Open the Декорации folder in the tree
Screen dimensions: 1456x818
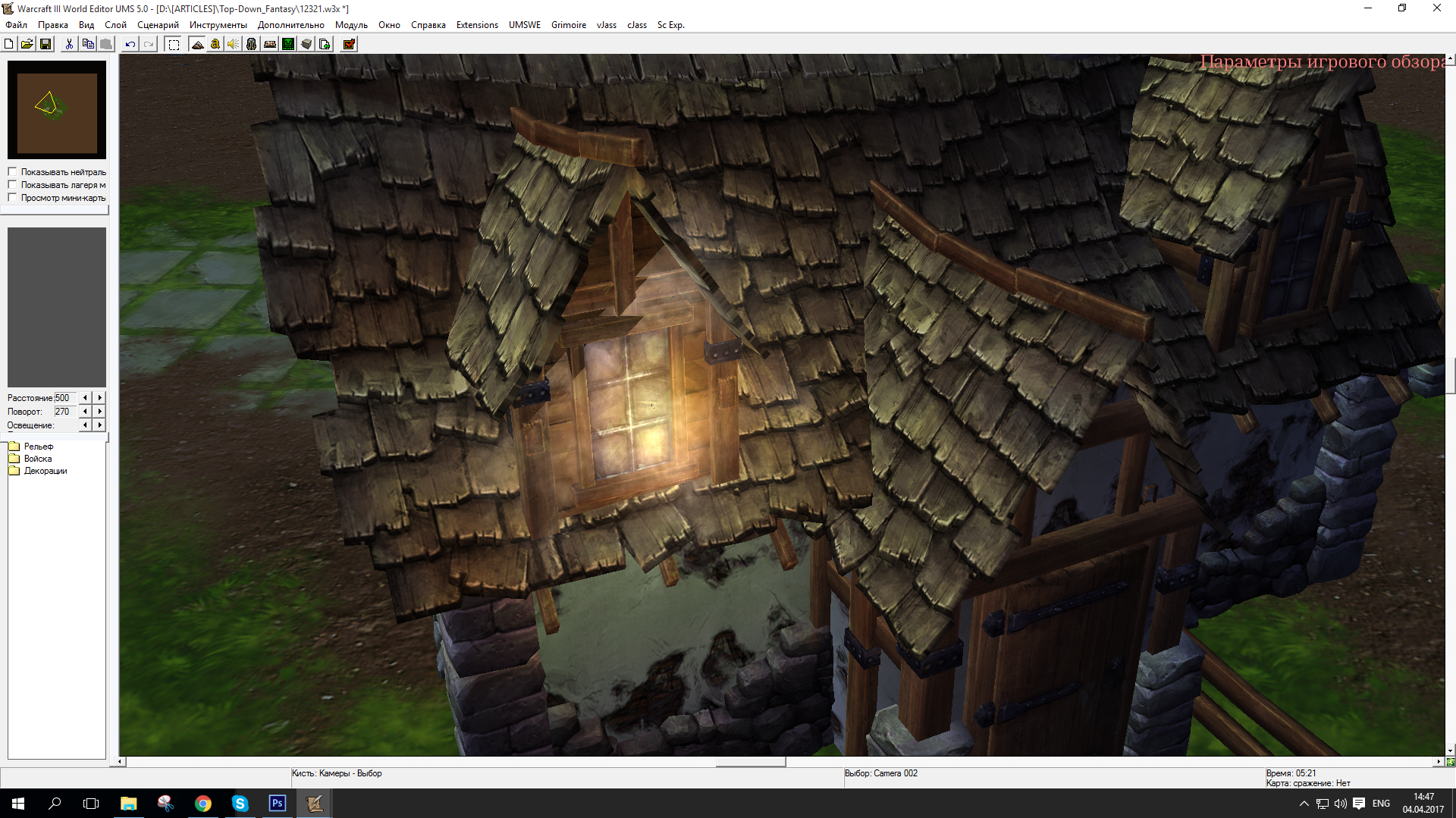click(x=38, y=471)
